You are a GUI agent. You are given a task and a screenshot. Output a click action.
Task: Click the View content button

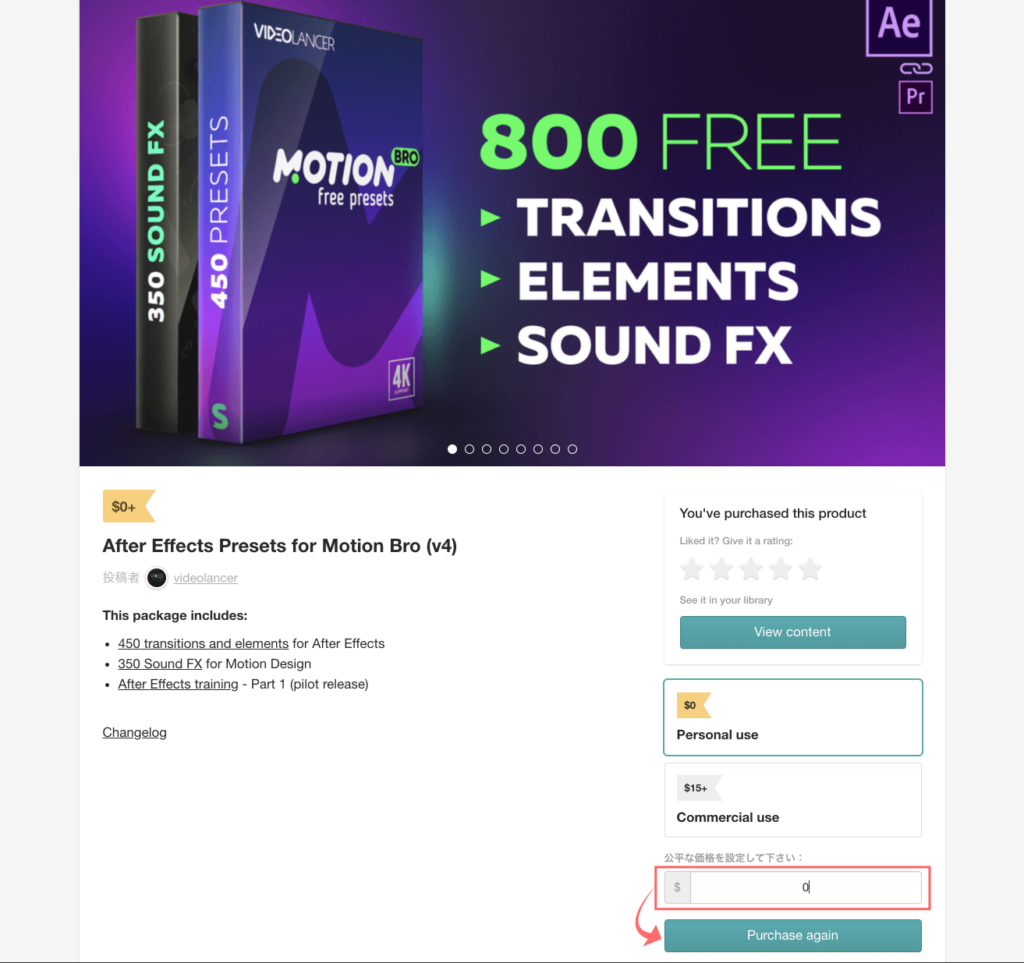click(x=793, y=632)
